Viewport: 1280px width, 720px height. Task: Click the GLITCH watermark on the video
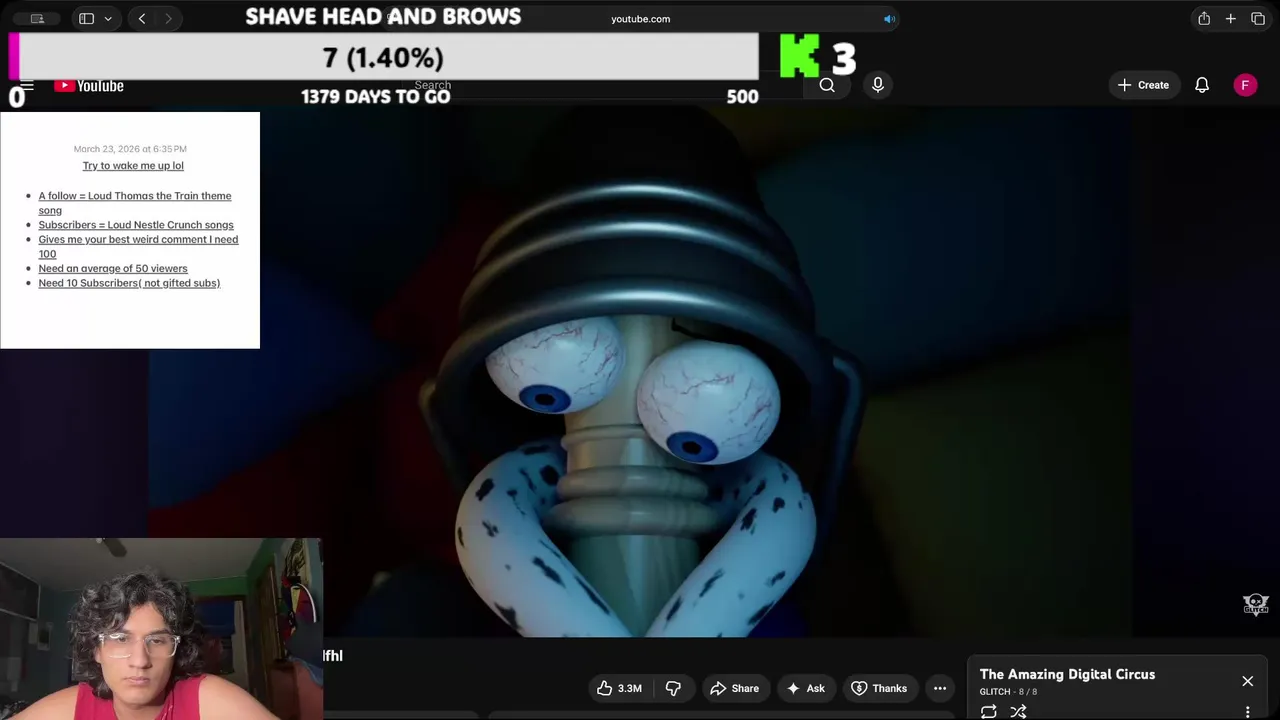coord(1255,604)
